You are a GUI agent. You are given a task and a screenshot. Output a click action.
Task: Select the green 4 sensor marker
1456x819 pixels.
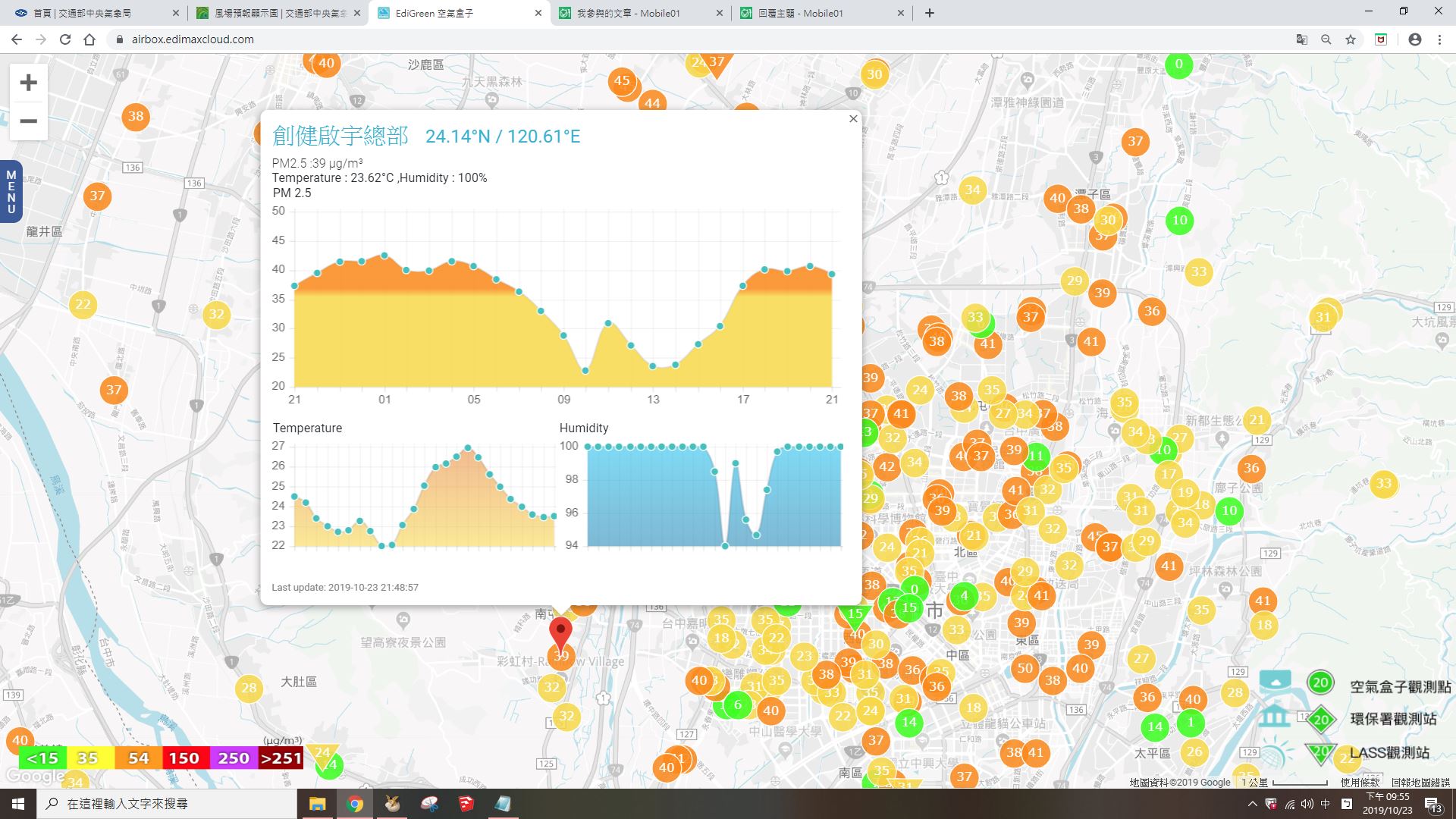965,595
